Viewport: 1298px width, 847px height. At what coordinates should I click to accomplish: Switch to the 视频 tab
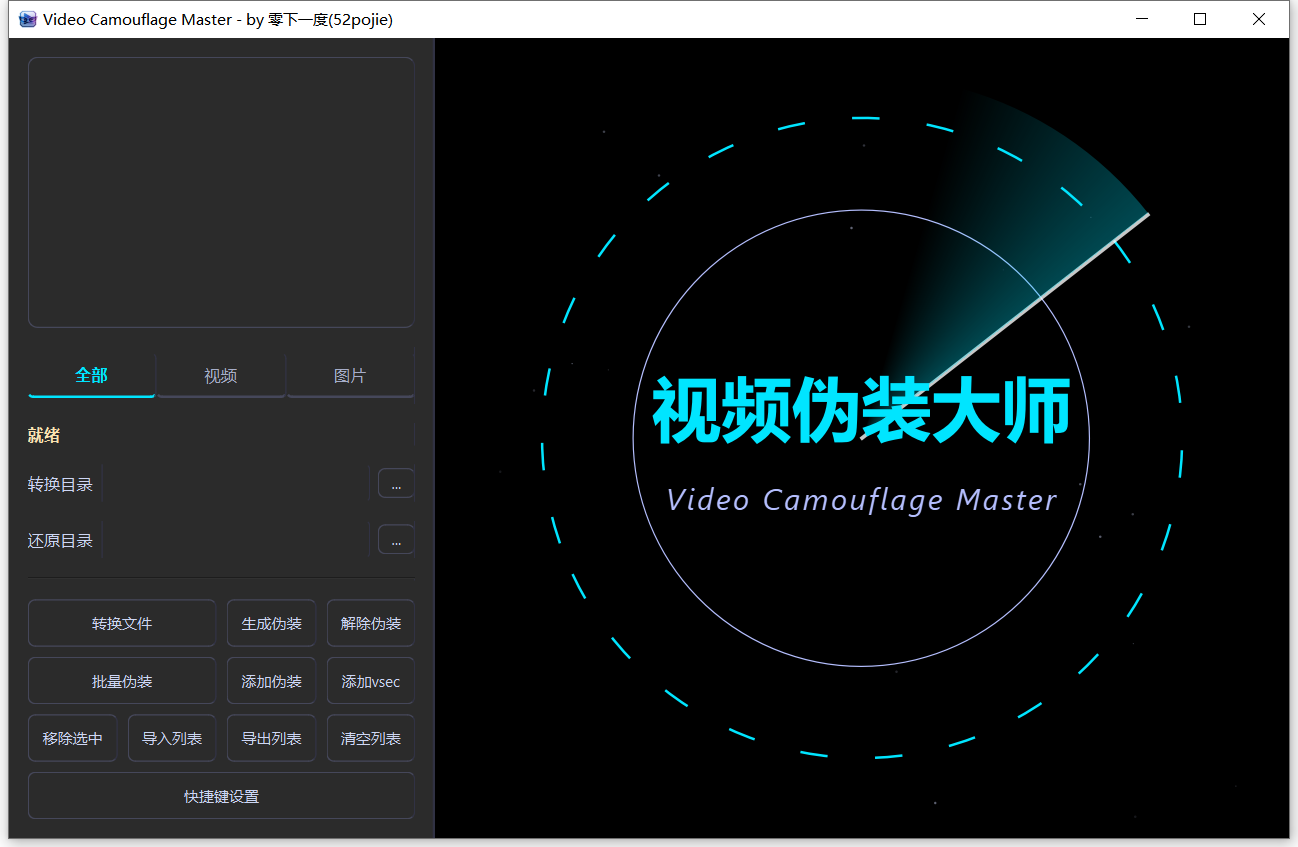click(x=221, y=376)
